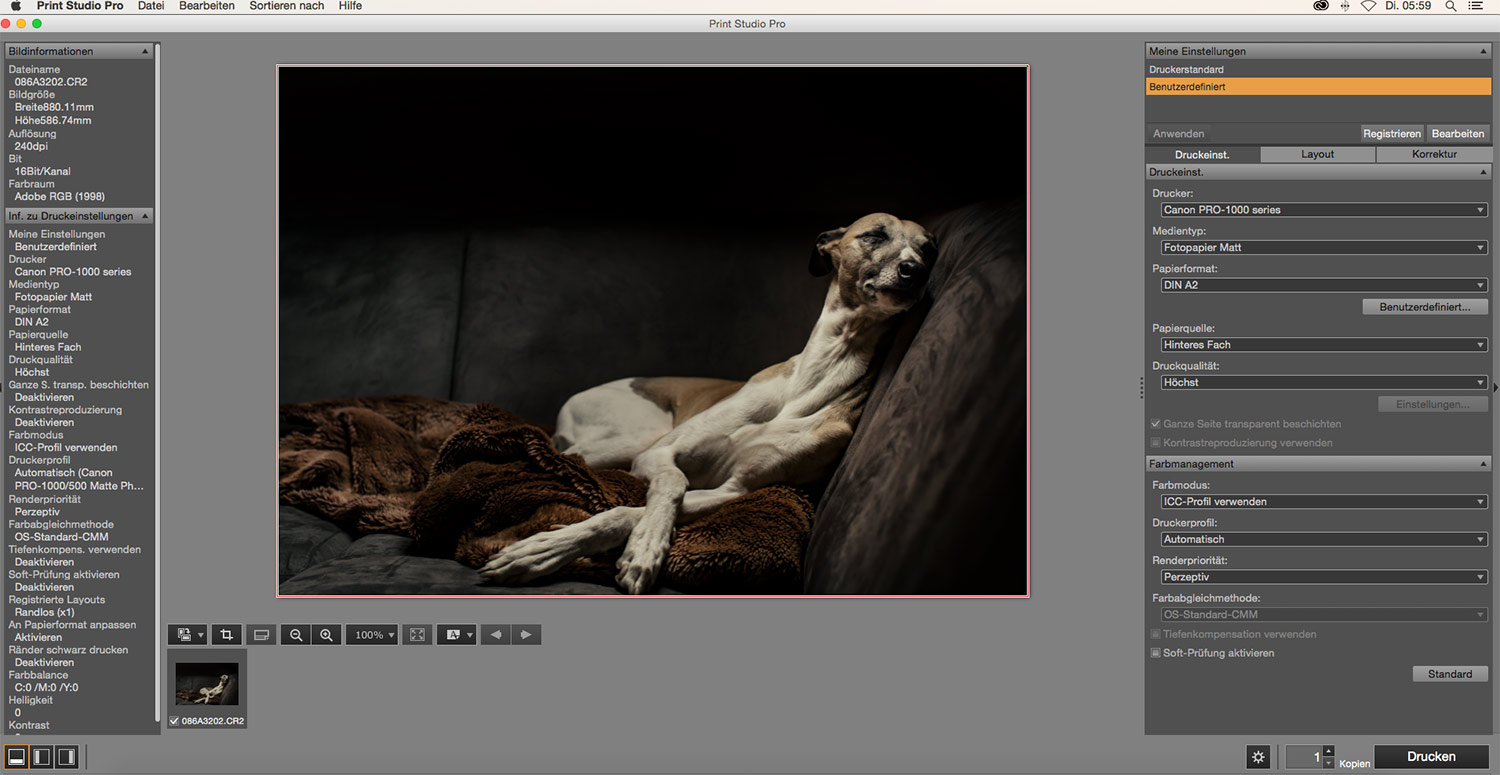Enable 'Soft-Prüfung aktivieren' checkbox
The width and height of the screenshot is (1500, 775).
[1156, 653]
